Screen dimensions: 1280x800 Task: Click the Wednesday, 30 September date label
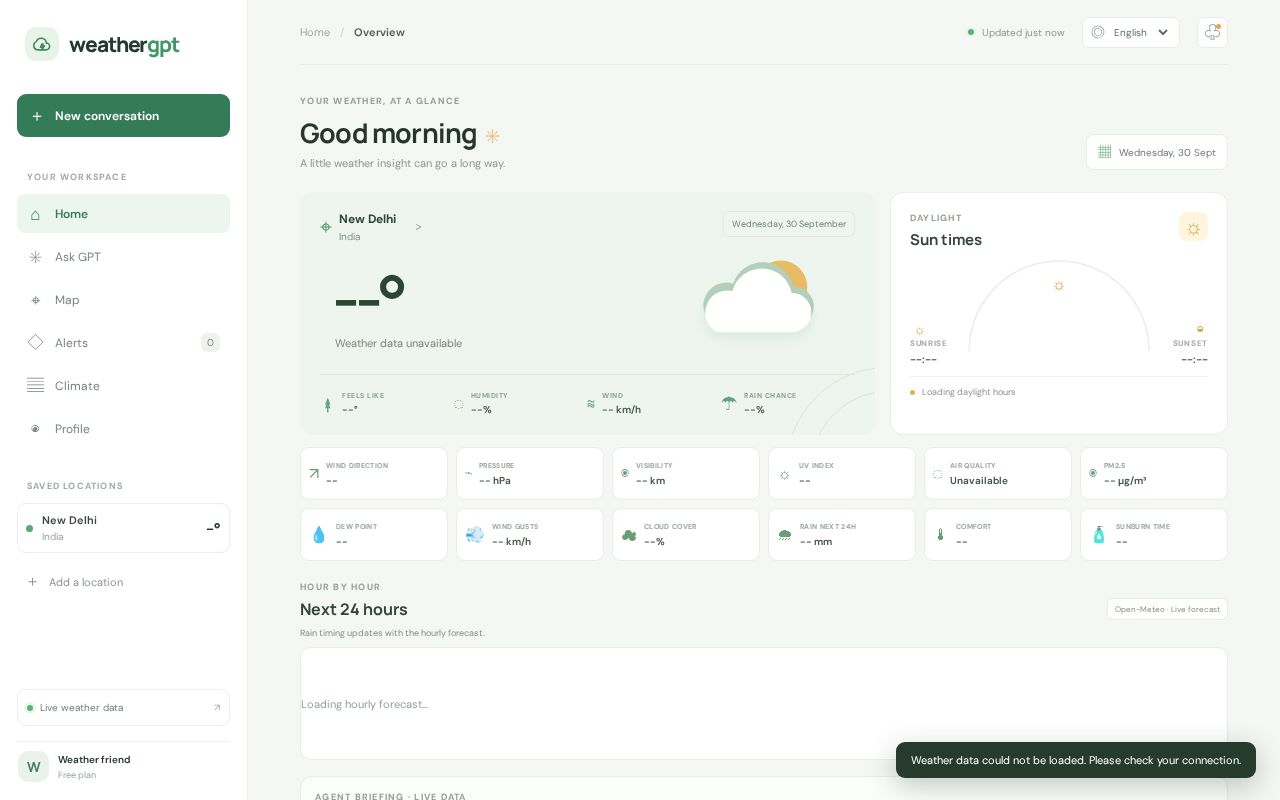click(x=789, y=224)
